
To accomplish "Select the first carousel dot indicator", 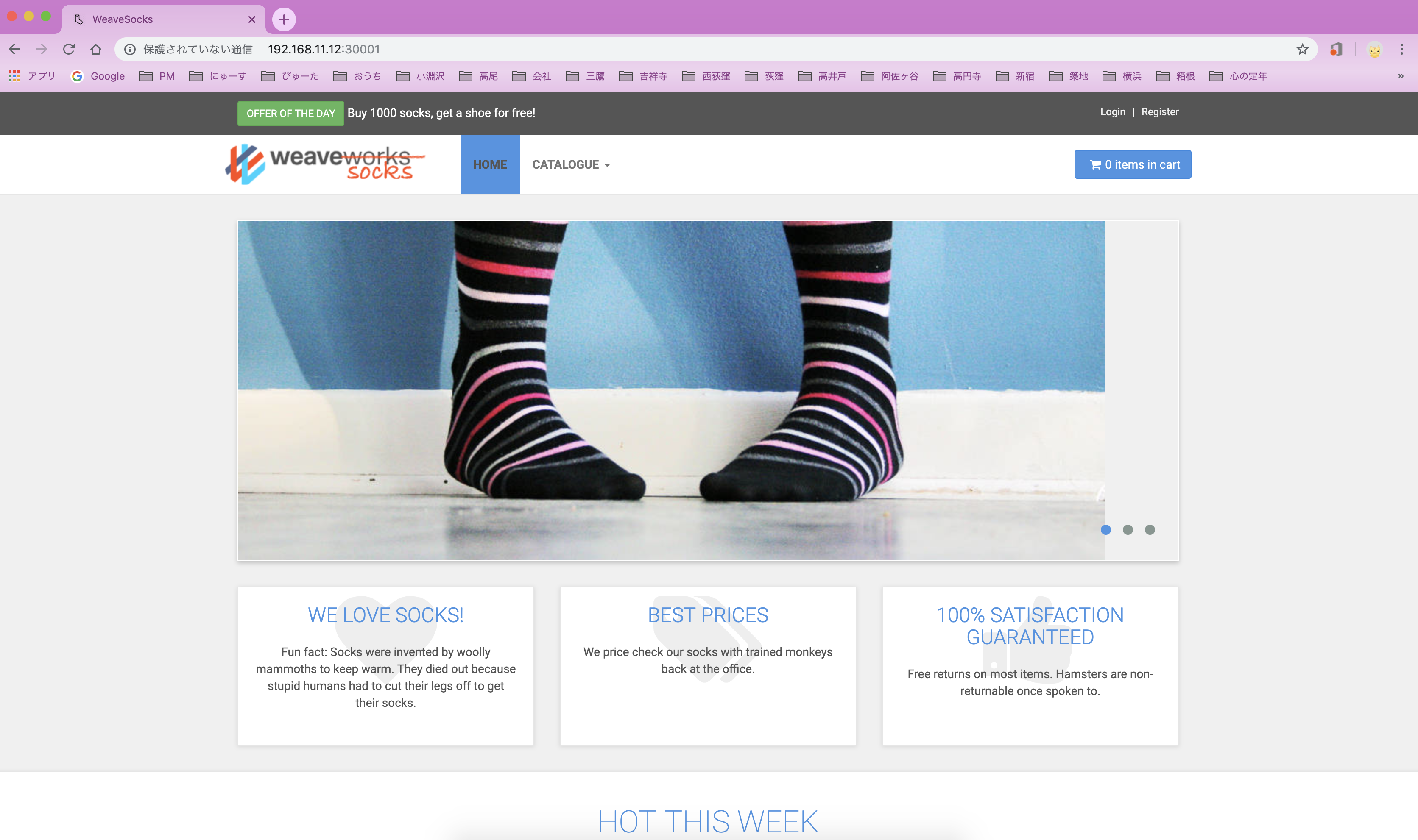I will point(1105,530).
